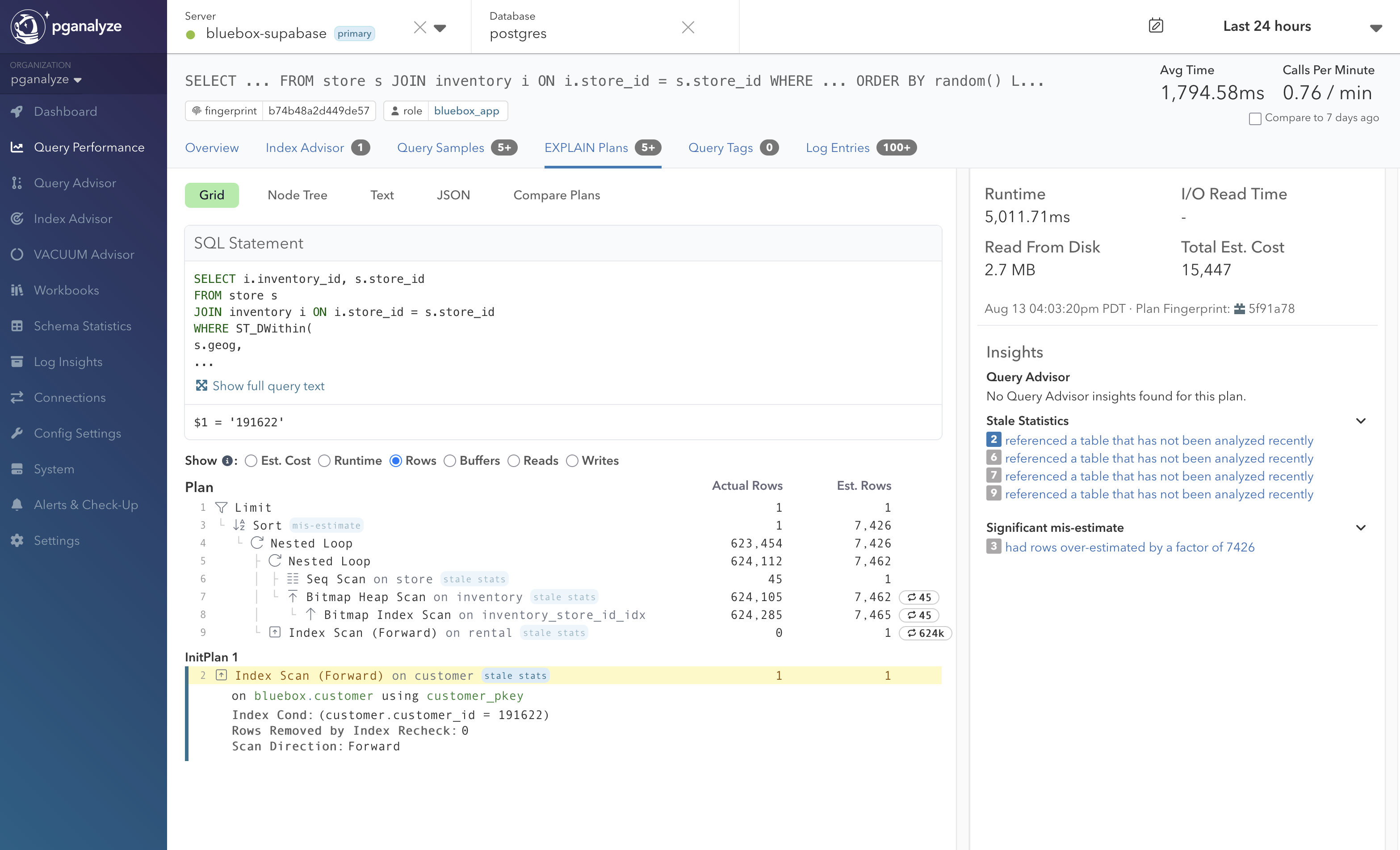
Task: Click the Config Settings wrench icon
Action: tap(17, 433)
